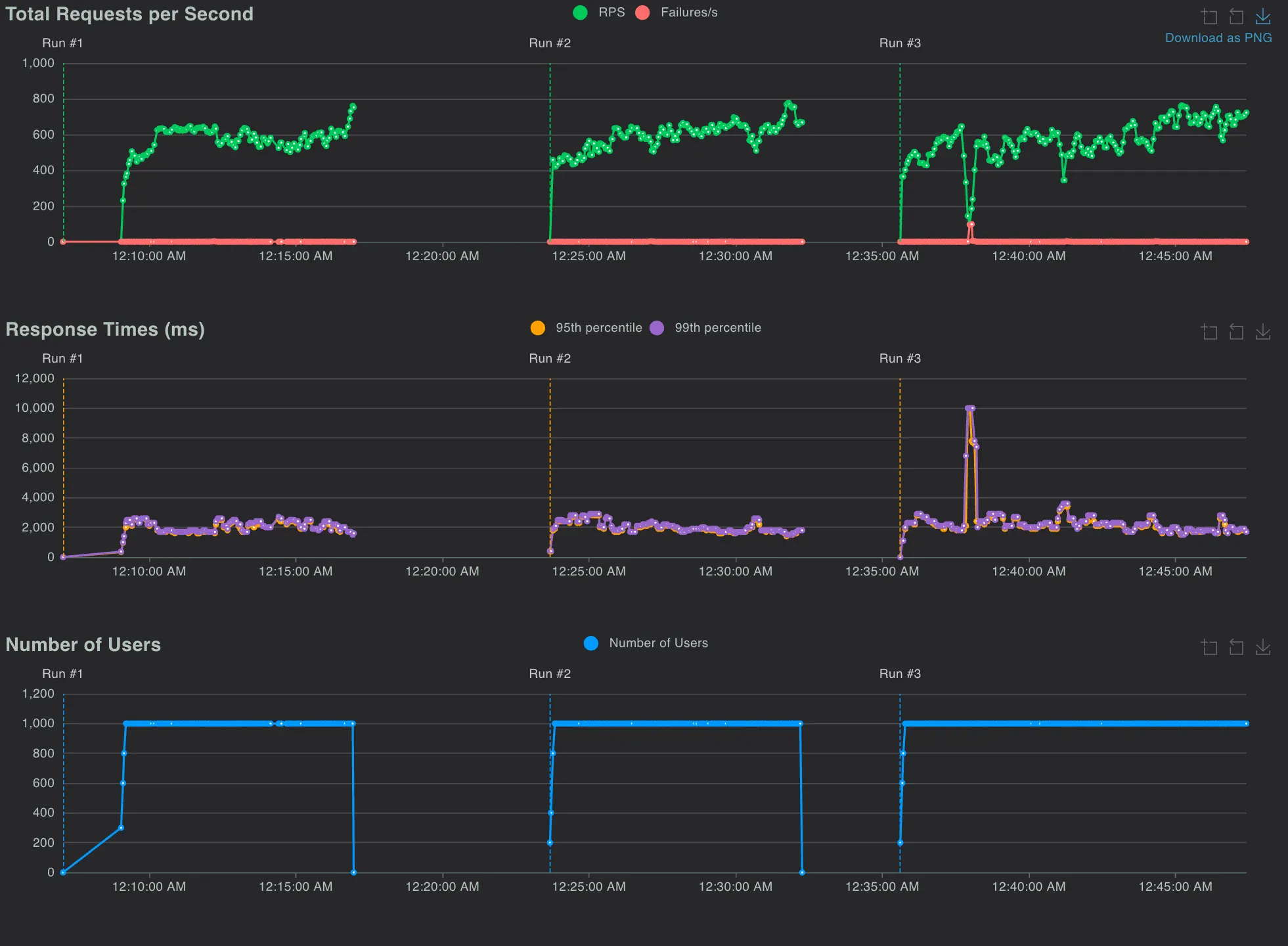Activate area zoom on Number of Users chart
Viewport: 1288px width, 946px height.
pos(1209,647)
